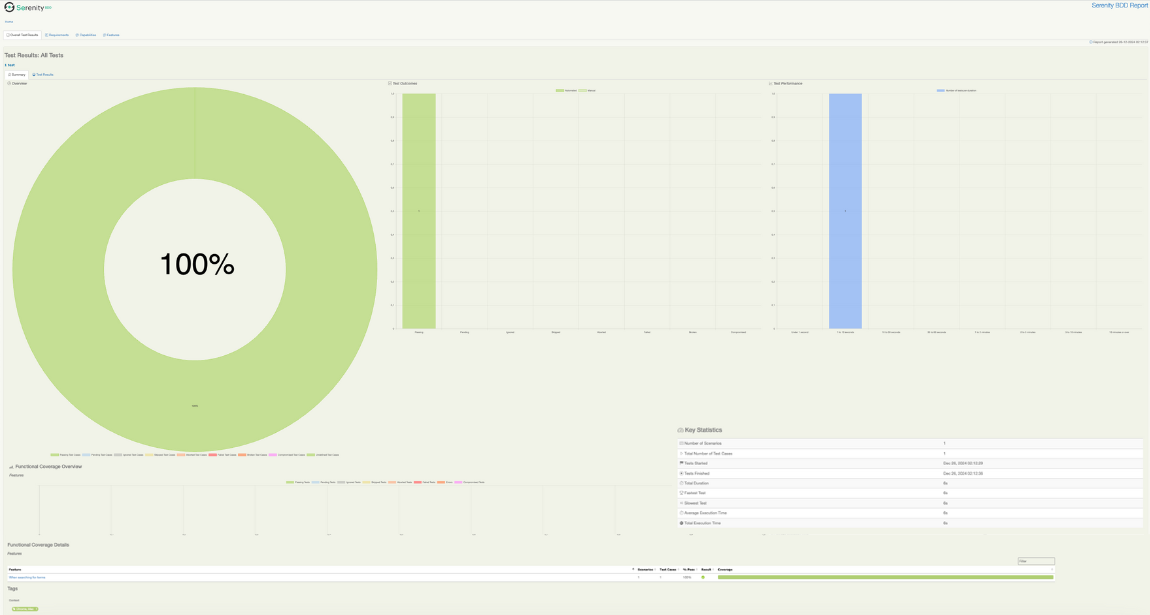Image resolution: width=1150 pixels, height=615 pixels.
Task: Sort the table by Test Cases column
Action: [x=667, y=569]
